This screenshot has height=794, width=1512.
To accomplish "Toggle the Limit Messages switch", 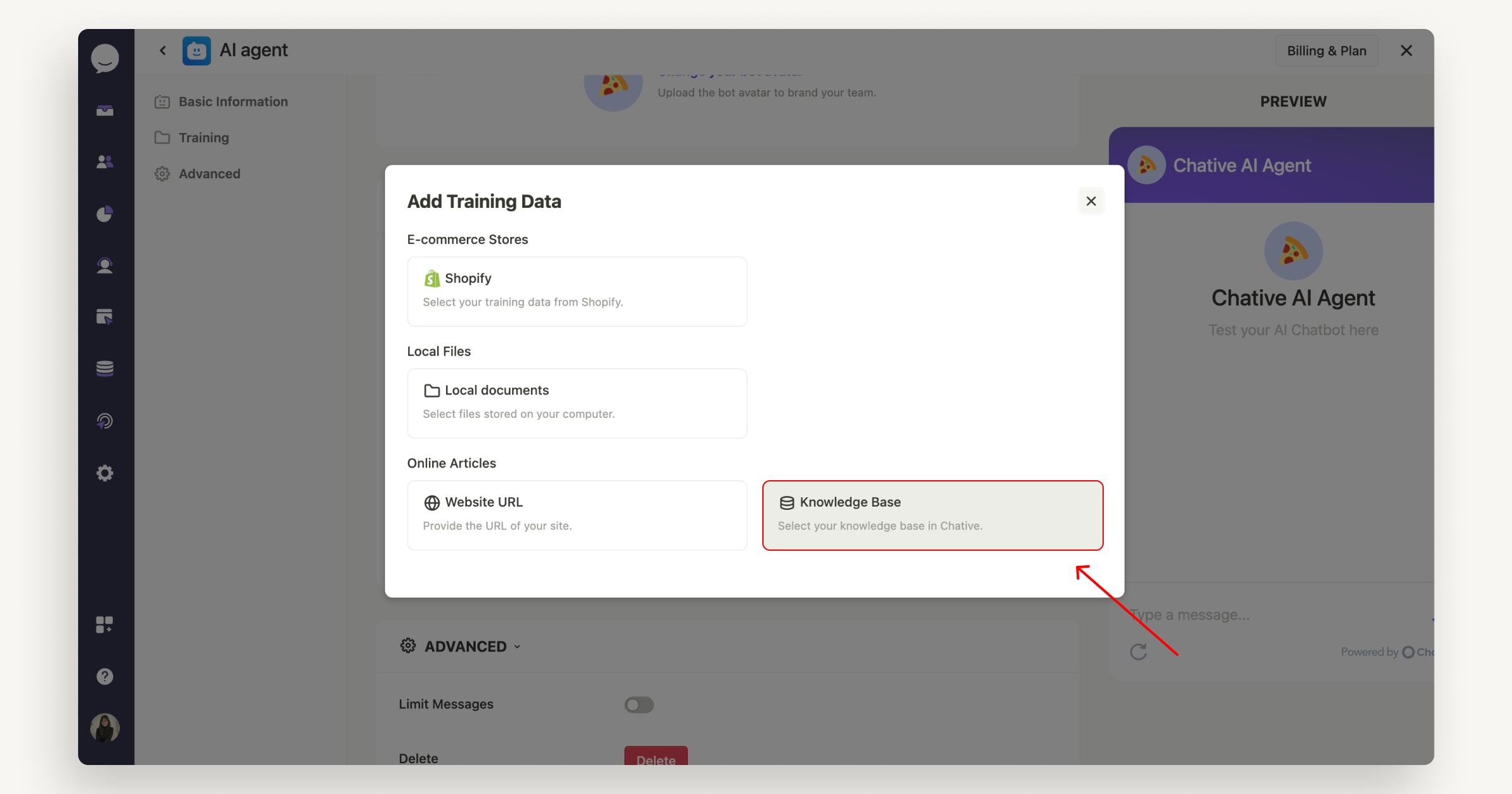I will click(x=639, y=705).
